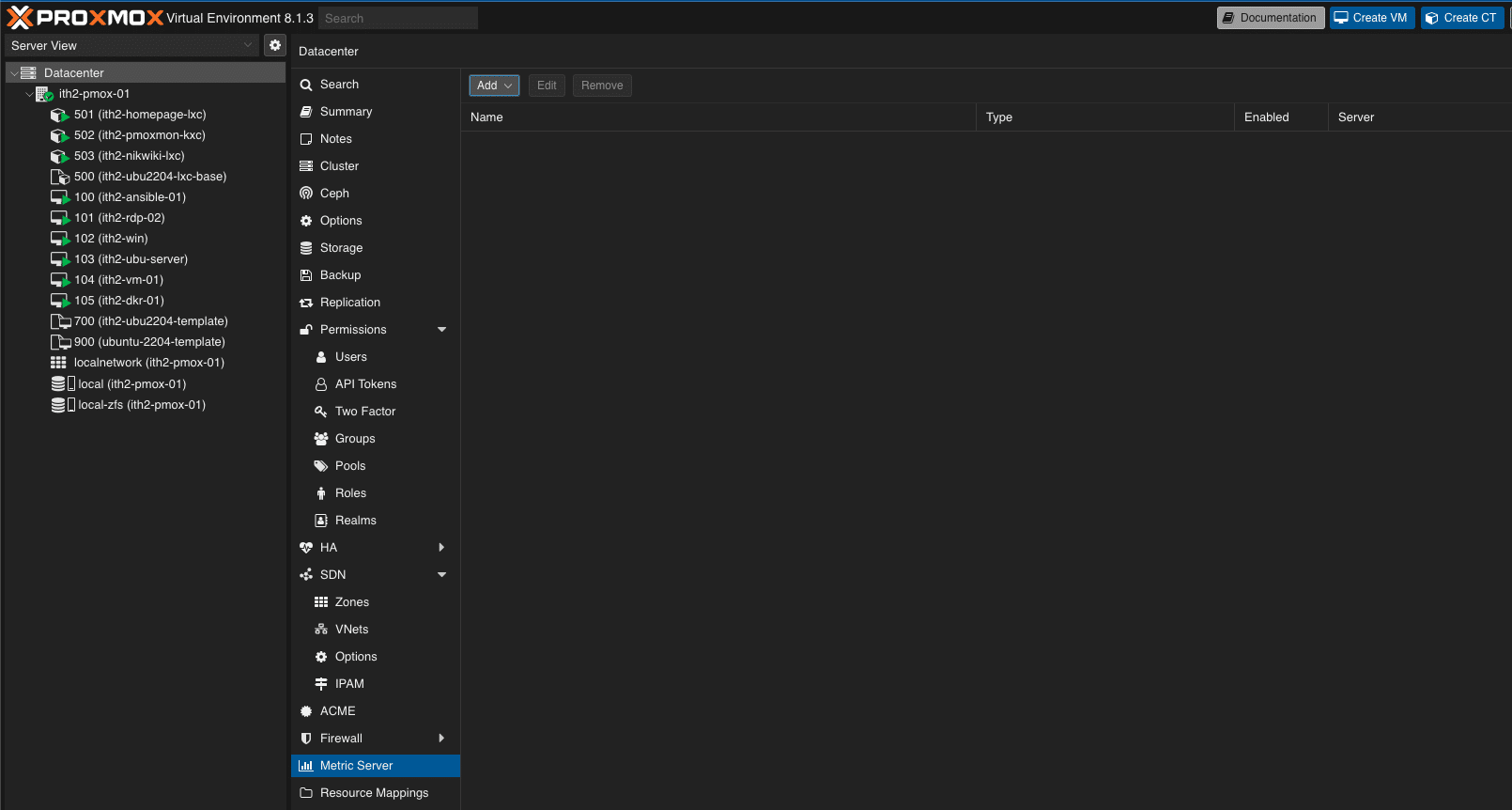Image resolution: width=1512 pixels, height=810 pixels.
Task: Click the Two Factor key icon
Action: pyautogui.click(x=321, y=412)
